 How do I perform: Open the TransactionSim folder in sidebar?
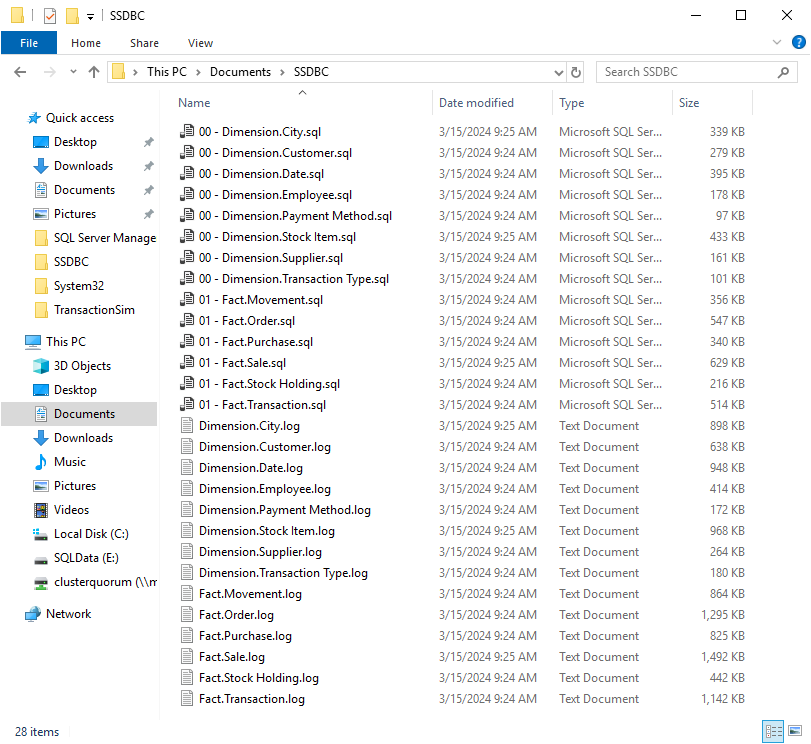[94, 310]
